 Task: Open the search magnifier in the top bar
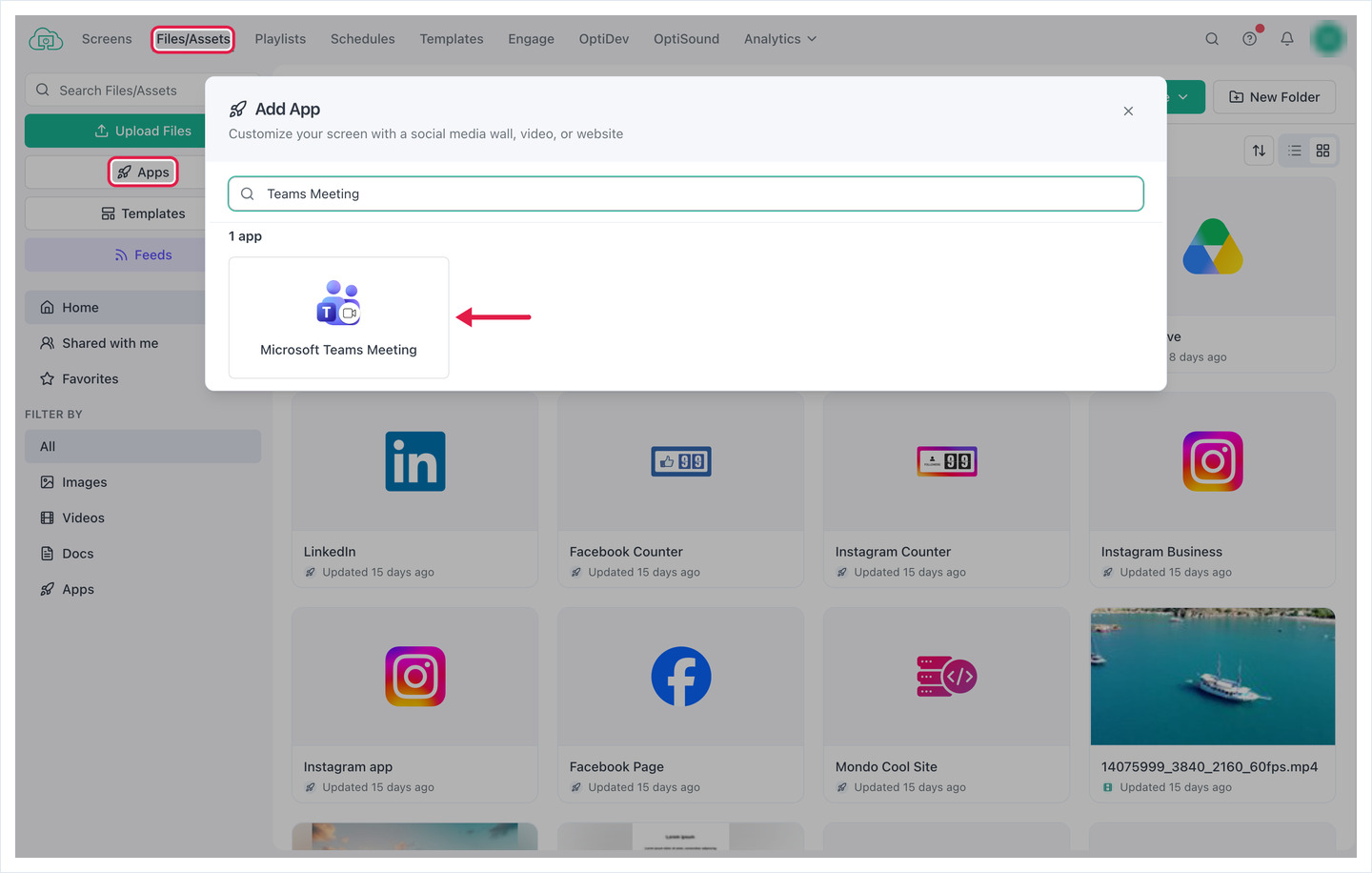tap(1212, 39)
